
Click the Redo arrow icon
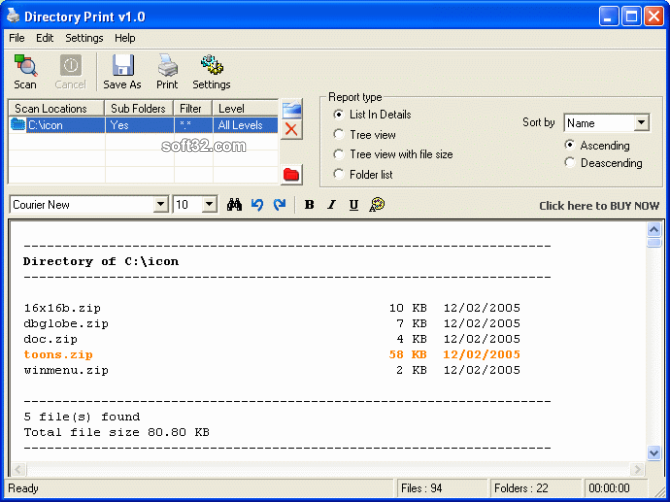280,205
